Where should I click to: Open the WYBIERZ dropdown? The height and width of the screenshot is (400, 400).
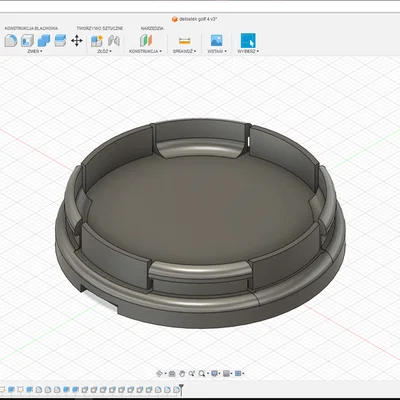248,51
